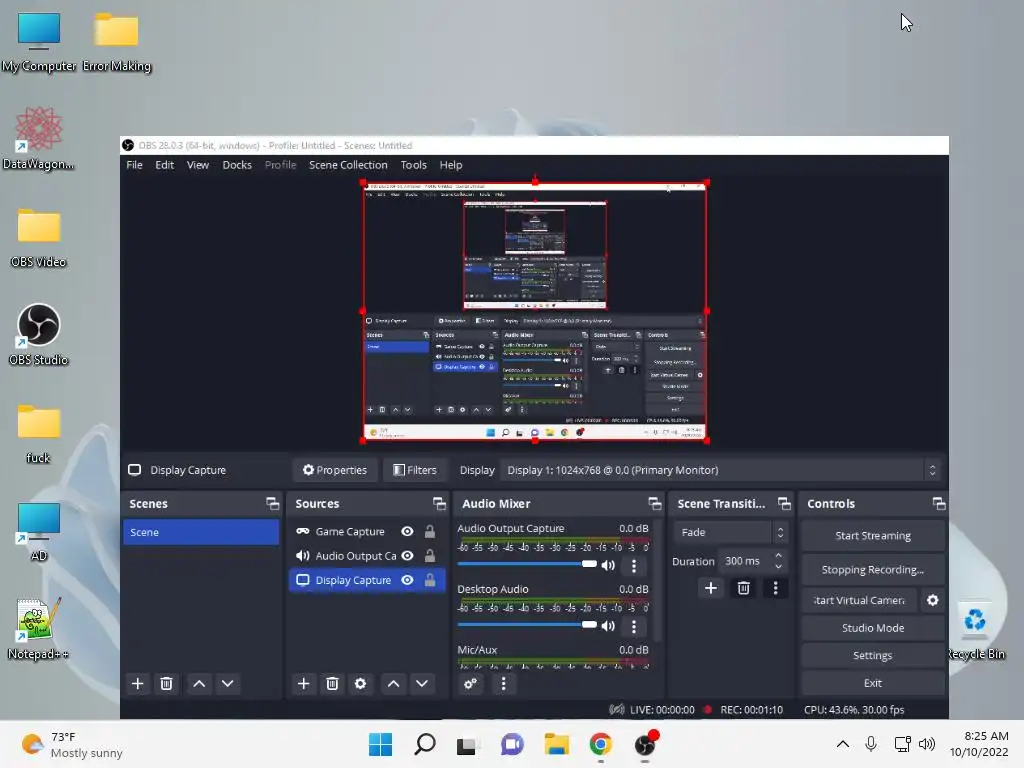Open the Help menu
The image size is (1024, 768).
[451, 165]
